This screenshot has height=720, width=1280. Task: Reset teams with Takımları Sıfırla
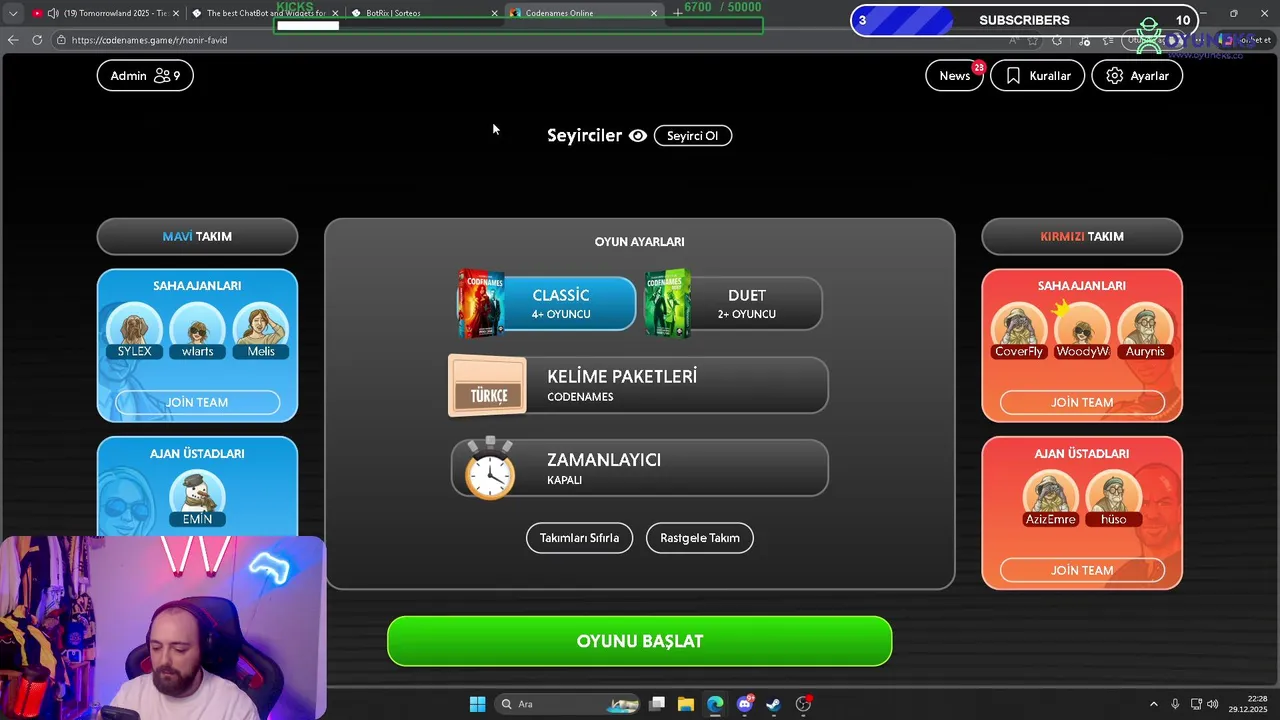[x=579, y=538]
